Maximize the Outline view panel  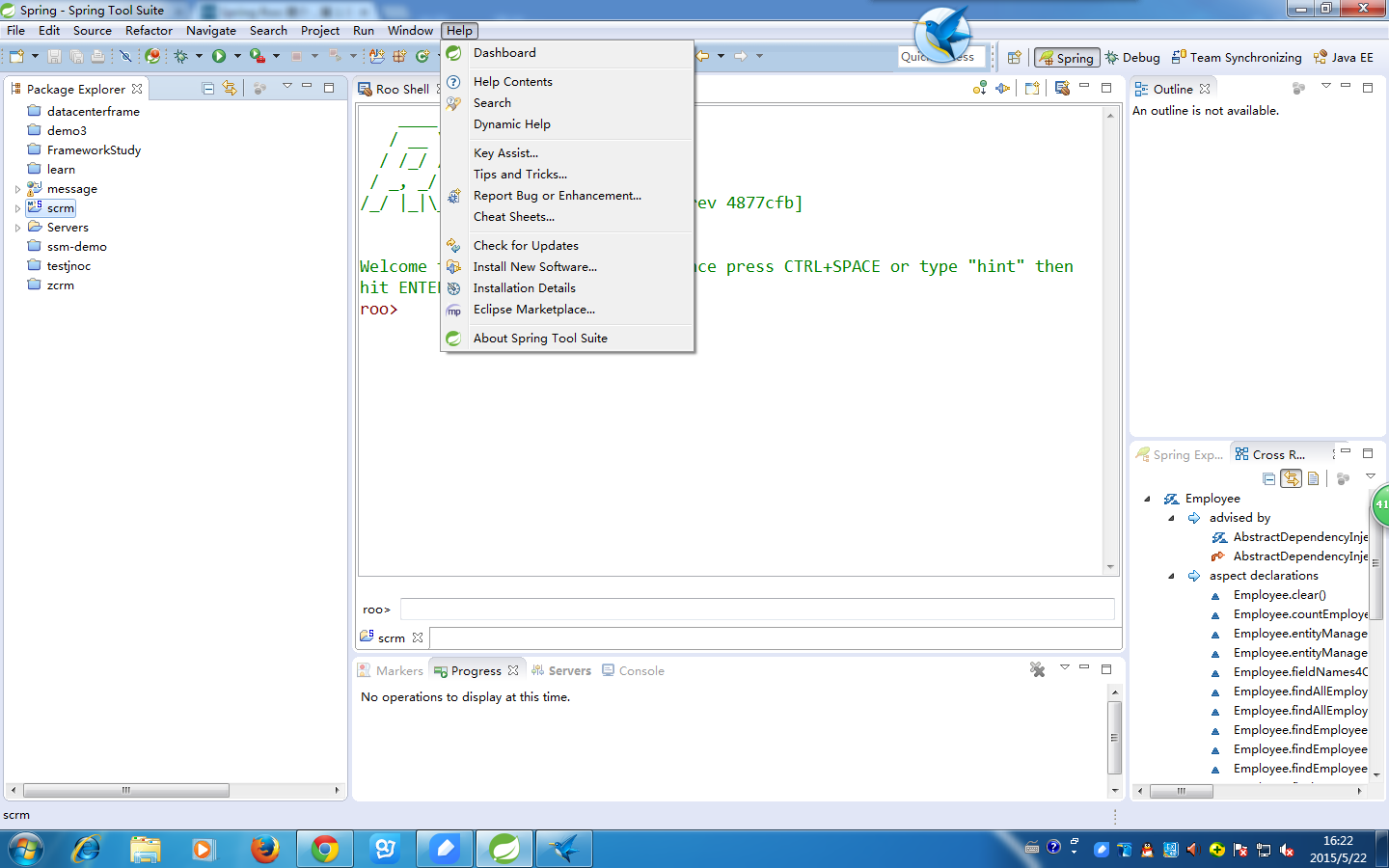pos(1367,87)
